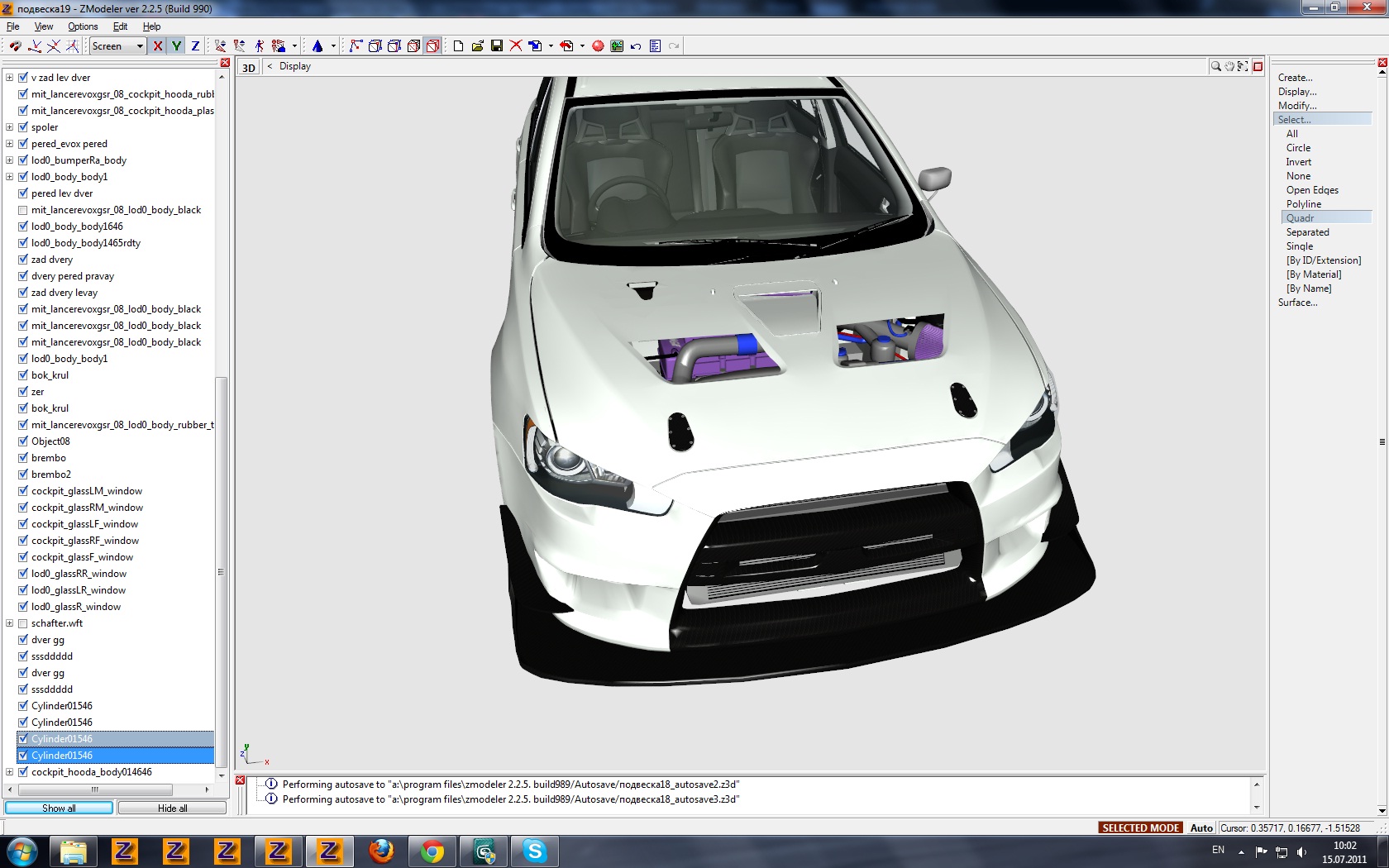The height and width of the screenshot is (868, 1389).
Task: Click the 3D view type button
Action: coord(249,68)
